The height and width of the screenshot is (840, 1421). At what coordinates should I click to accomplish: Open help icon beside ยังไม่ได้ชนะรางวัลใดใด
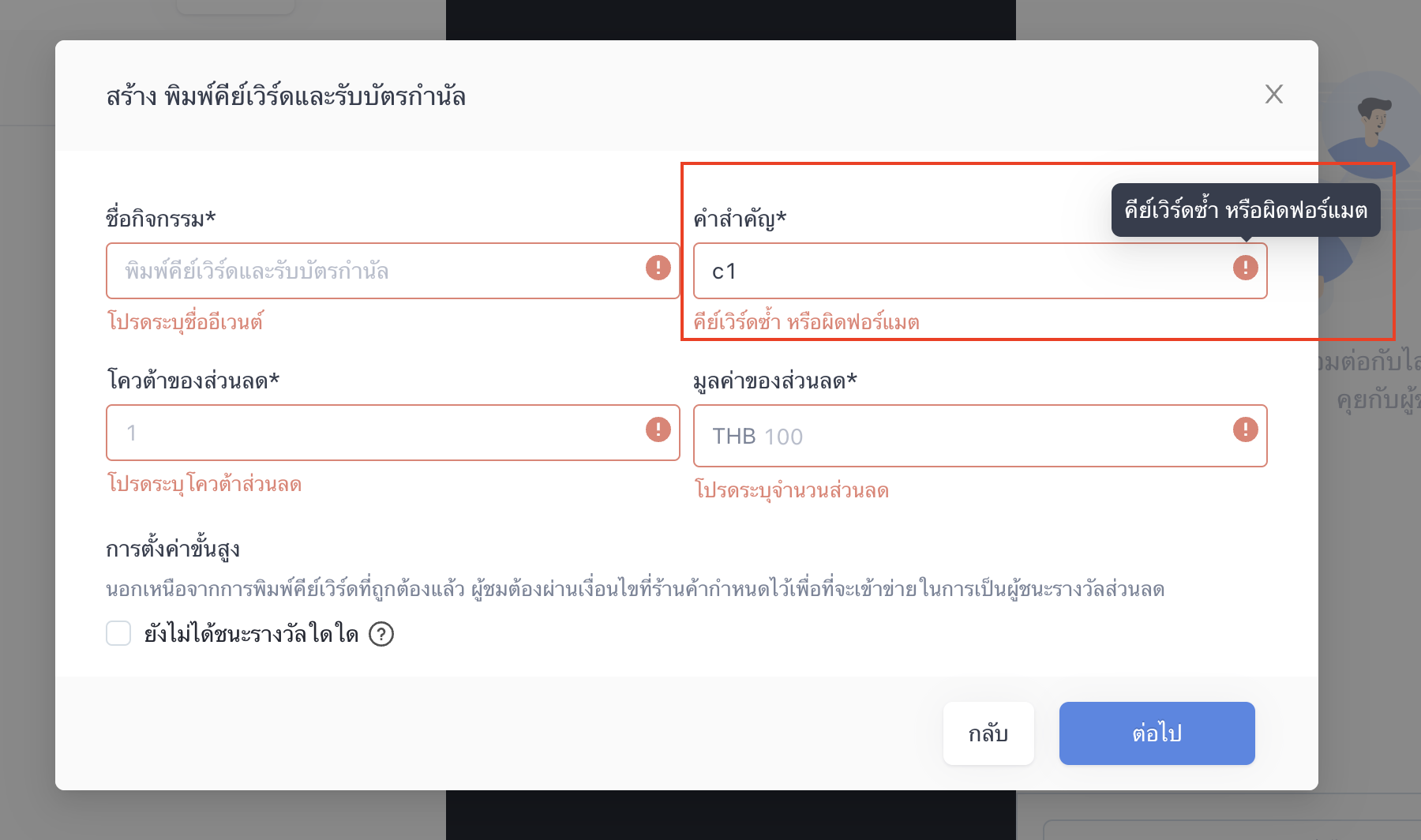[381, 634]
